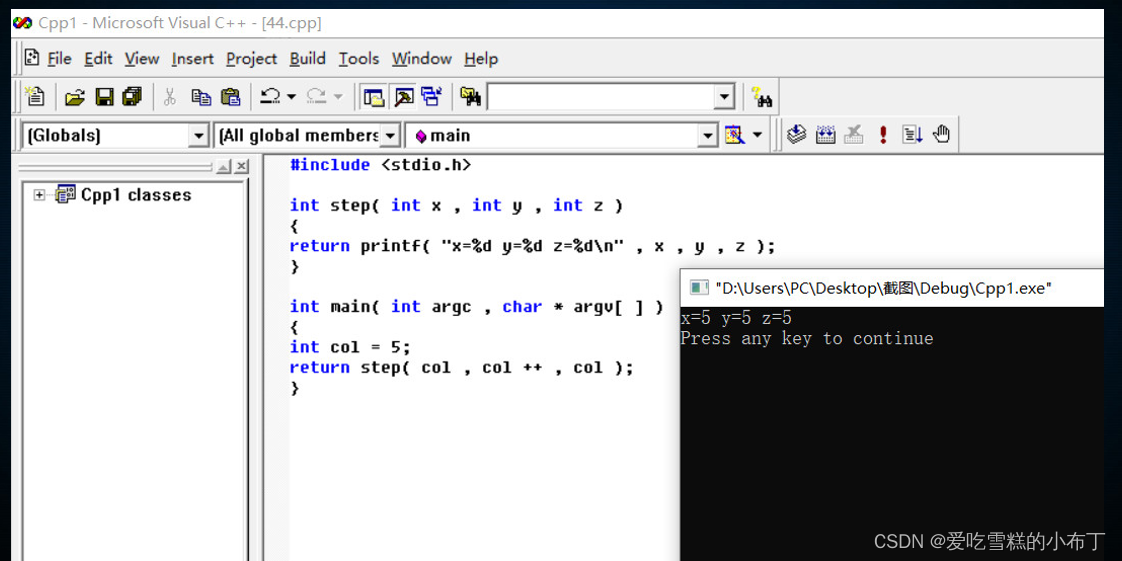Image resolution: width=1122 pixels, height=561 pixels.
Task: Click the WizardBar actions wand icon
Action: tap(734, 135)
